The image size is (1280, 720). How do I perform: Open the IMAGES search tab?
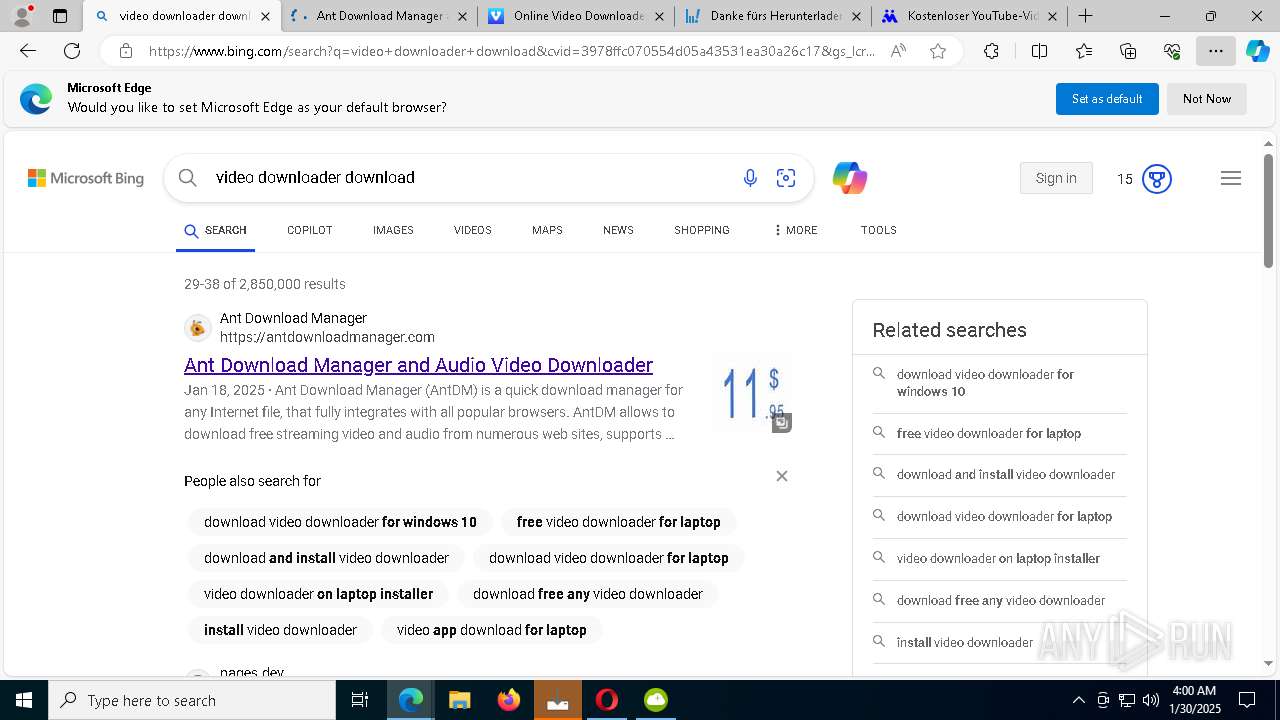click(x=393, y=230)
